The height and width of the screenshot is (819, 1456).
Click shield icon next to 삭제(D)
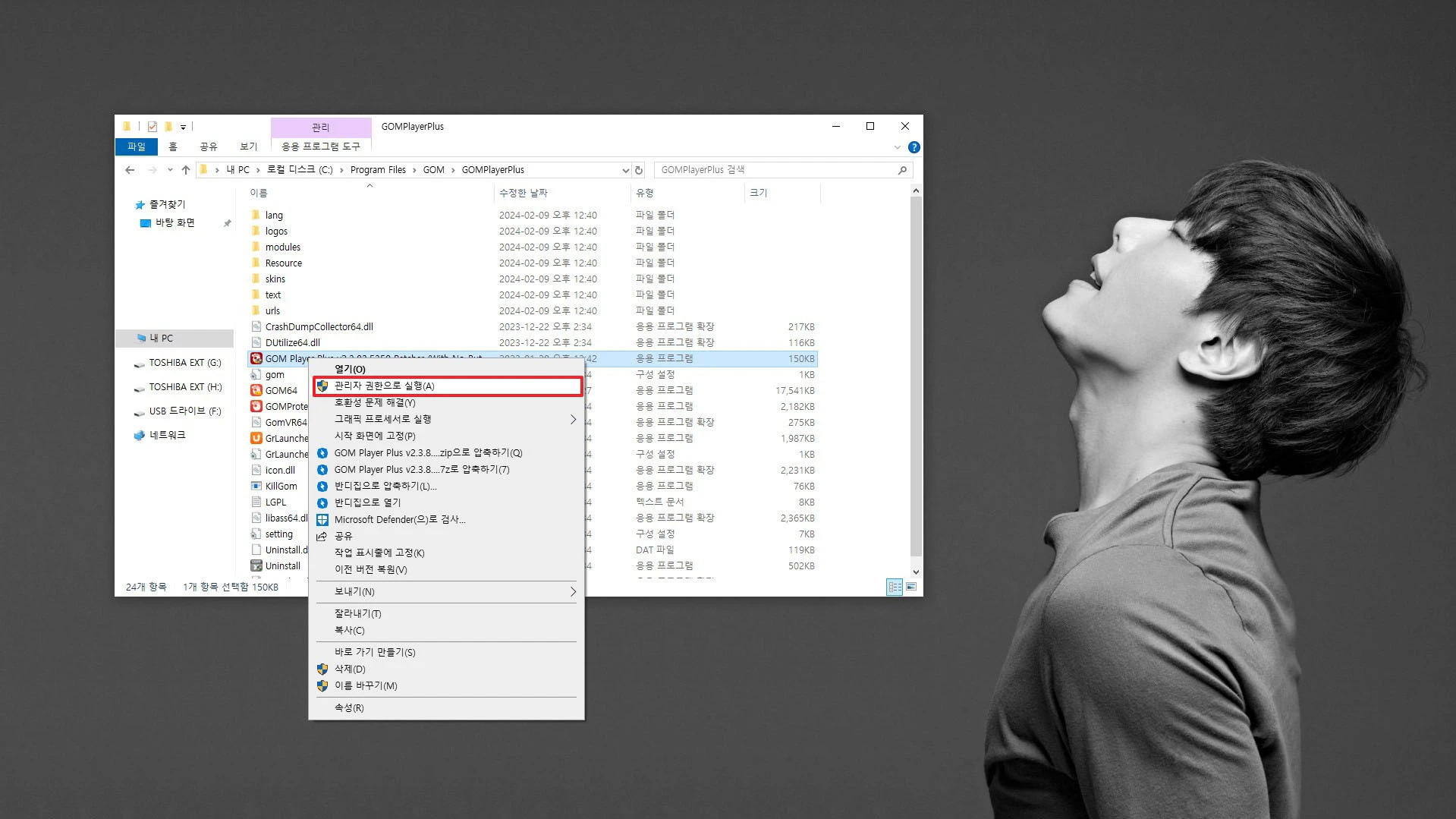(322, 669)
